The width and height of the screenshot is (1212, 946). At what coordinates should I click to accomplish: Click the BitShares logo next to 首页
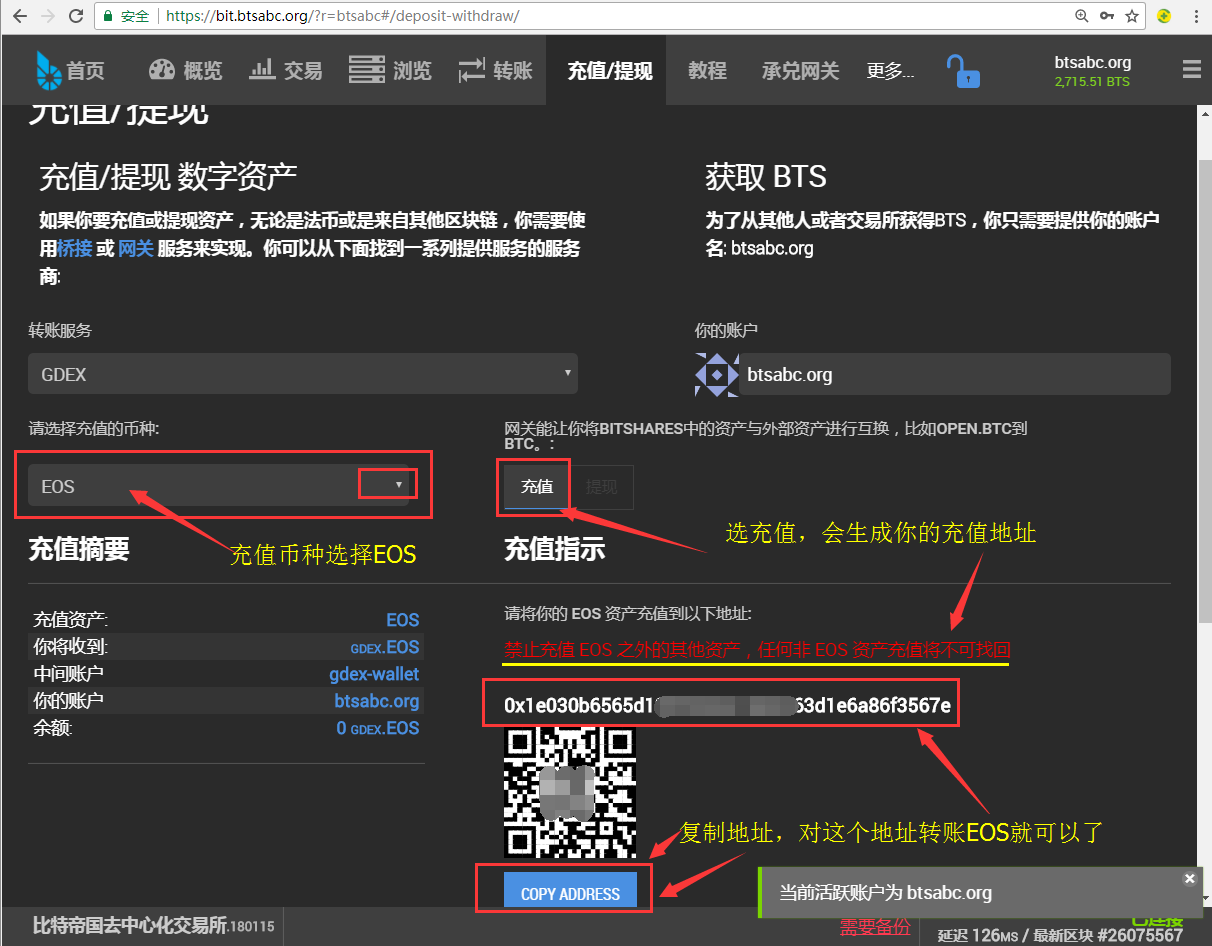pos(48,70)
